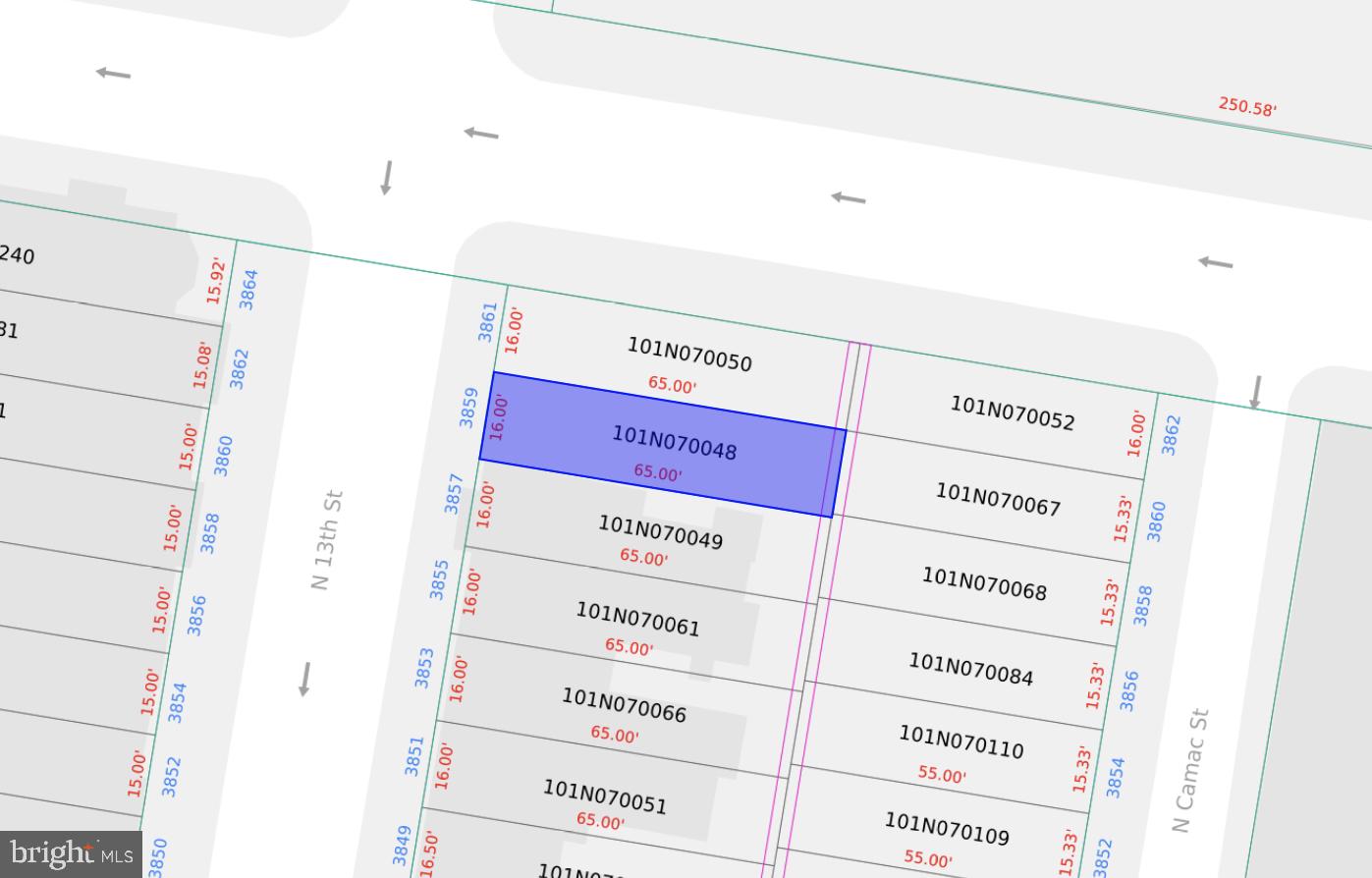Click house number 3864
Viewport: 1372px width, 878px height.
248,290
